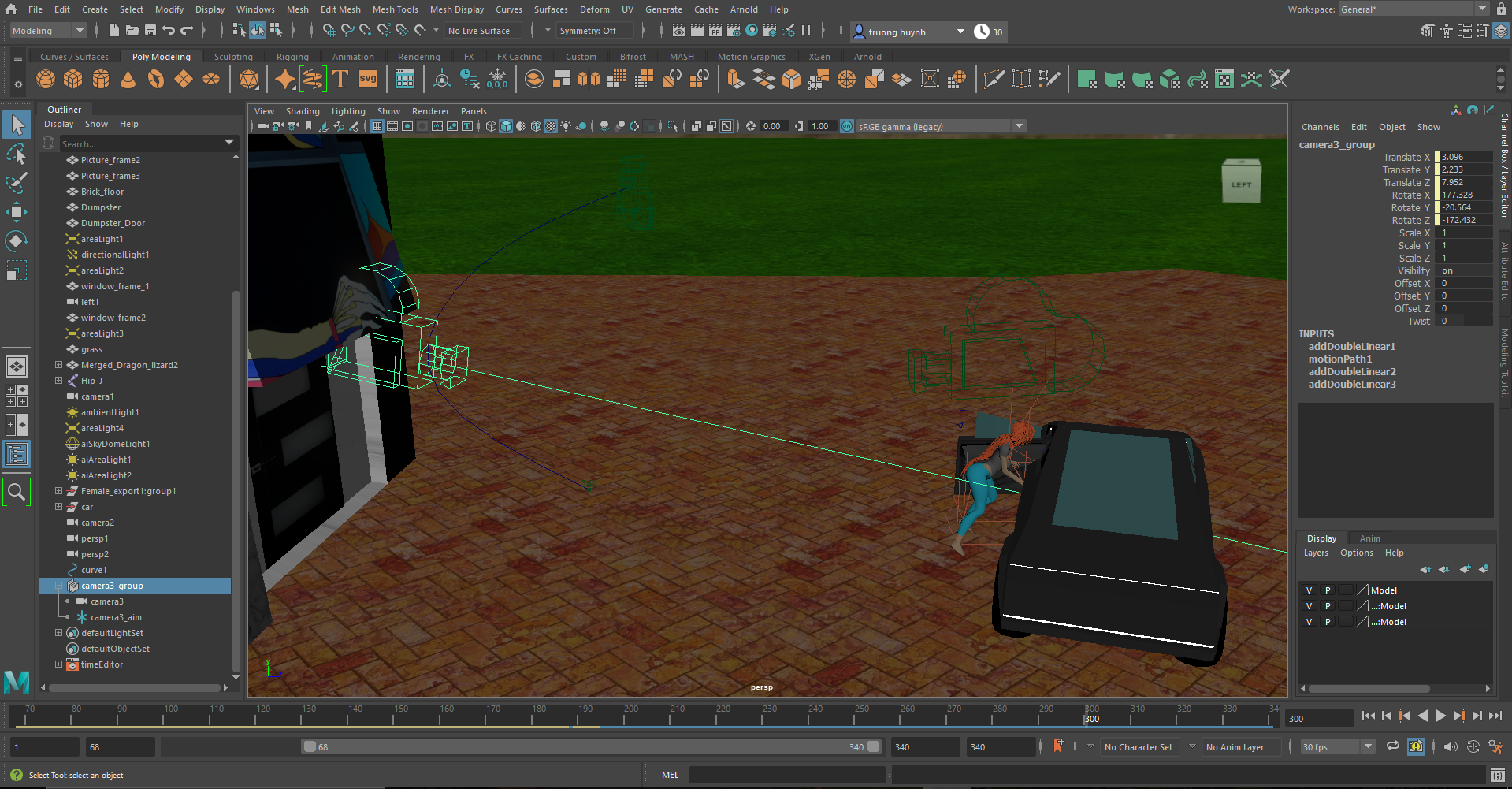Select the Scale tool in the toolbox

tap(17, 270)
